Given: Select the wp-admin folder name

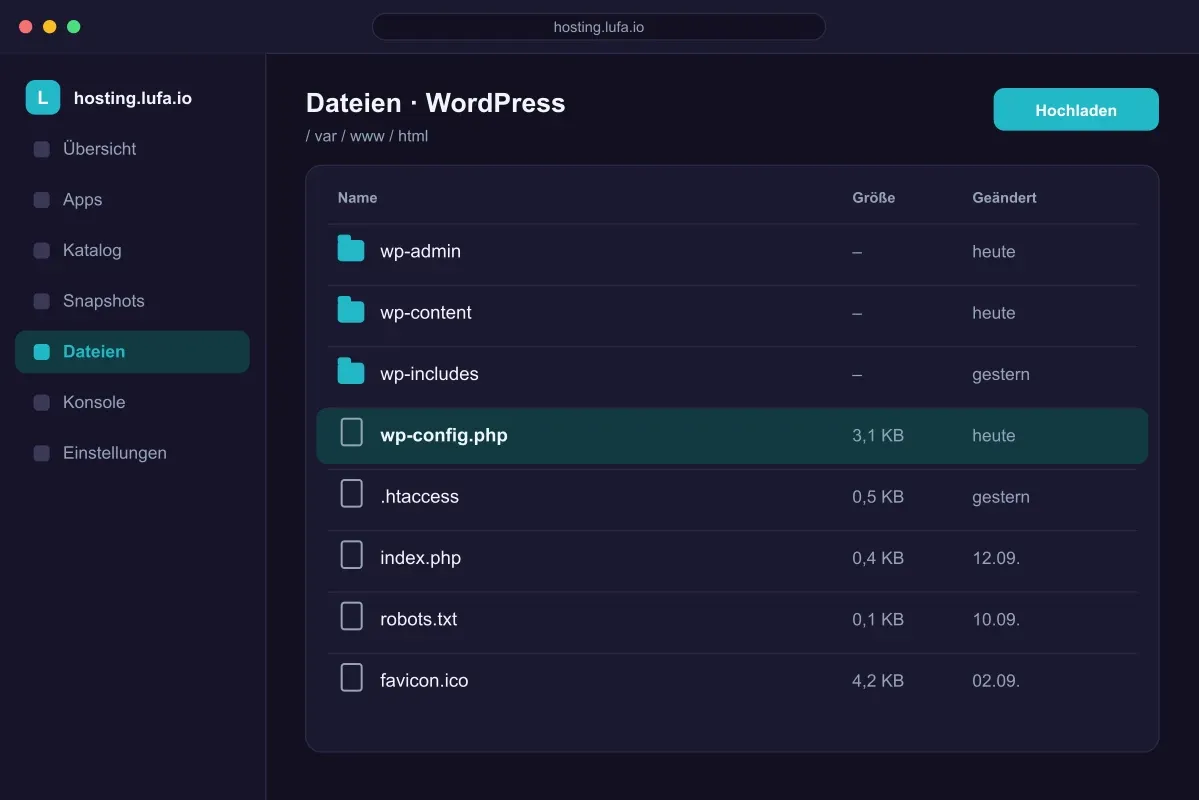Looking at the screenshot, I should click(x=421, y=252).
